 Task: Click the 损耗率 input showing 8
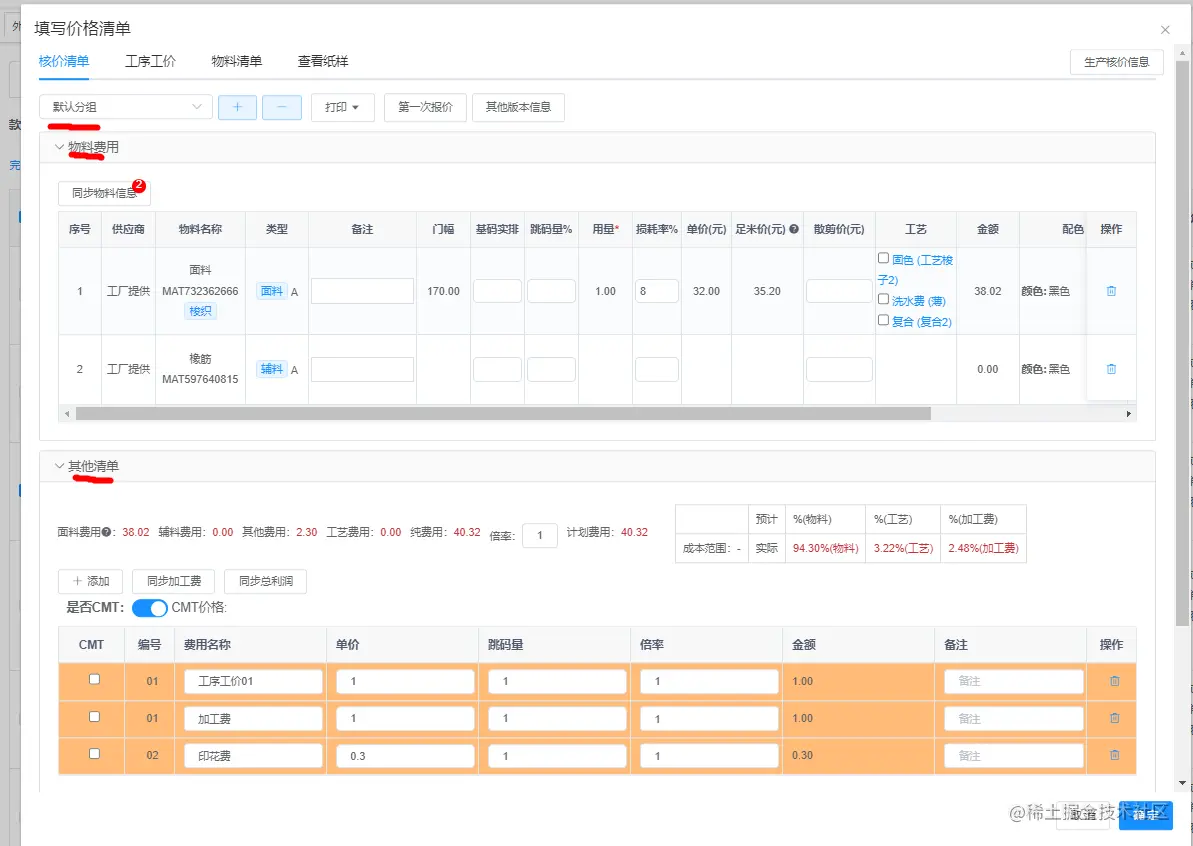[x=657, y=291]
